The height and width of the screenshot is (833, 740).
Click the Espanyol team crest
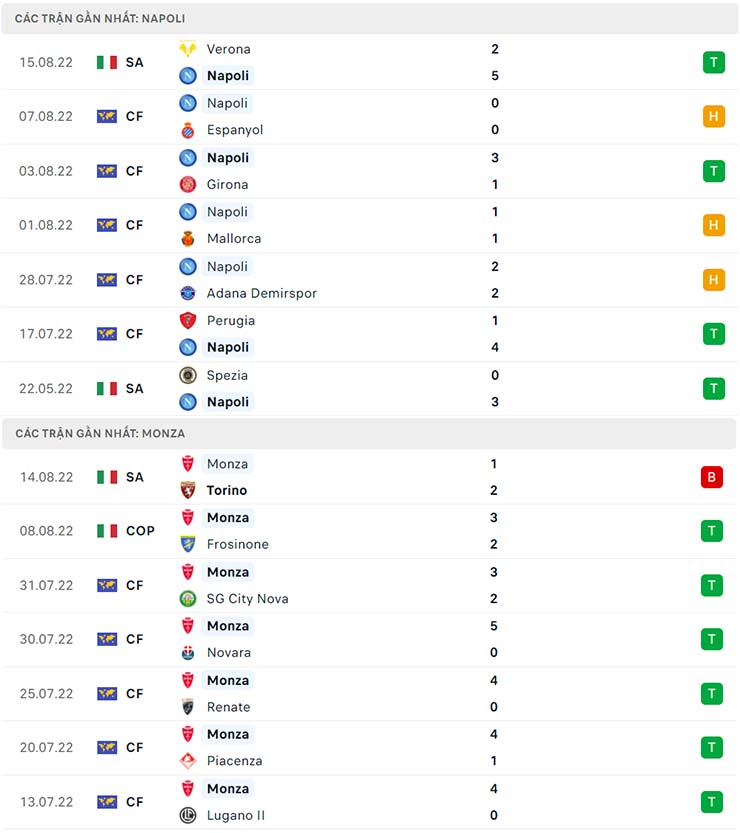[186, 129]
